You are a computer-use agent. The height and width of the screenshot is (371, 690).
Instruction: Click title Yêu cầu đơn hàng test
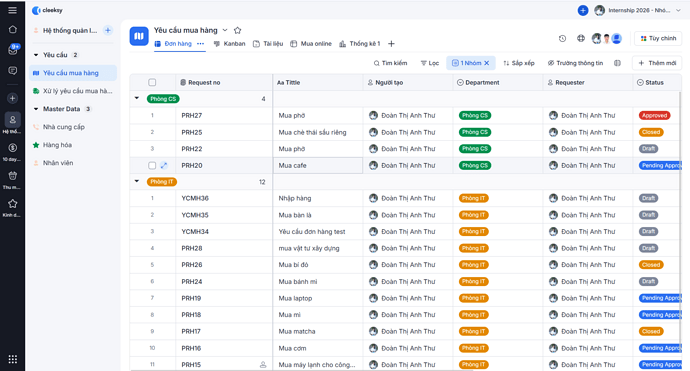click(312, 231)
